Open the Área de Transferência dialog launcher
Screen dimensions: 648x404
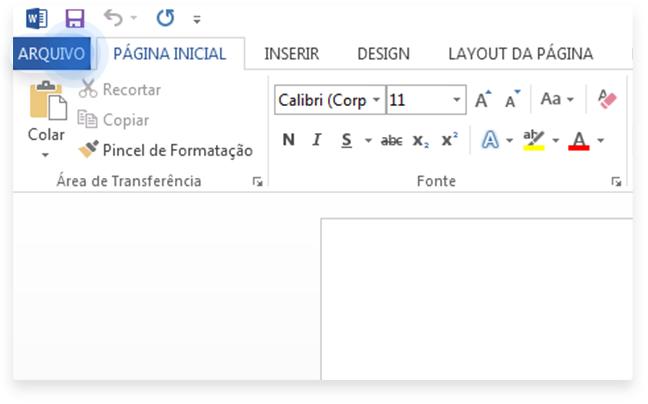(257, 182)
